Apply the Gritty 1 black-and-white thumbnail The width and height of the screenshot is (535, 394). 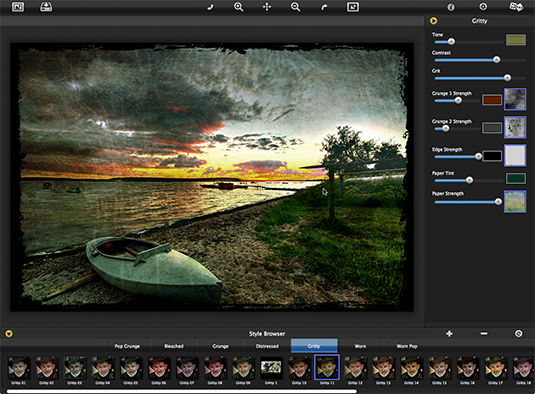coord(271,368)
